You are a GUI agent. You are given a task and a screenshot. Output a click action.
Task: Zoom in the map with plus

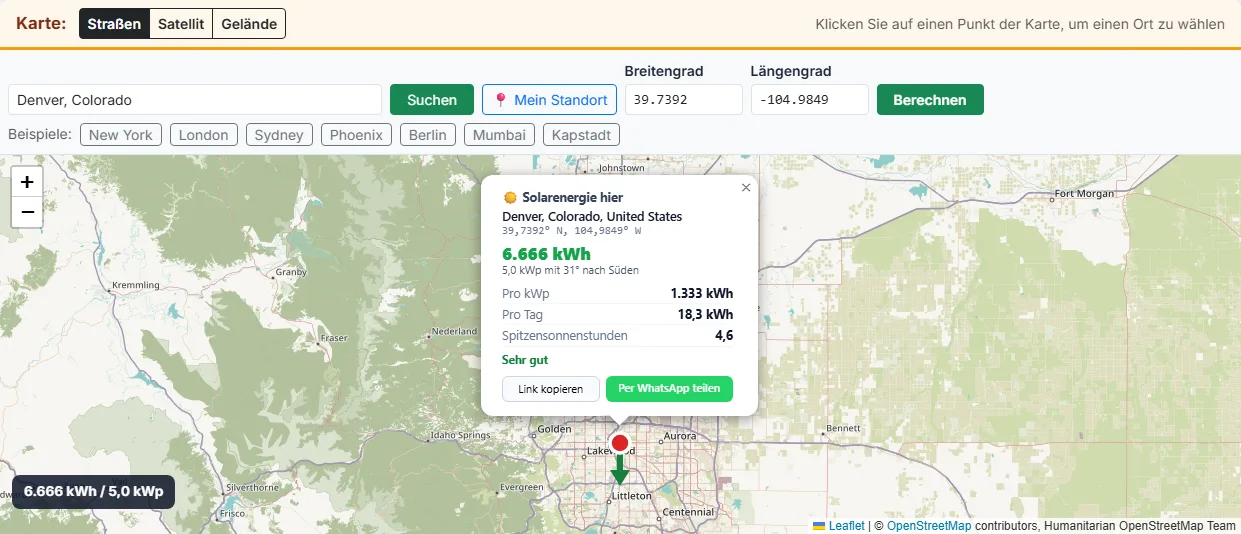[27, 182]
